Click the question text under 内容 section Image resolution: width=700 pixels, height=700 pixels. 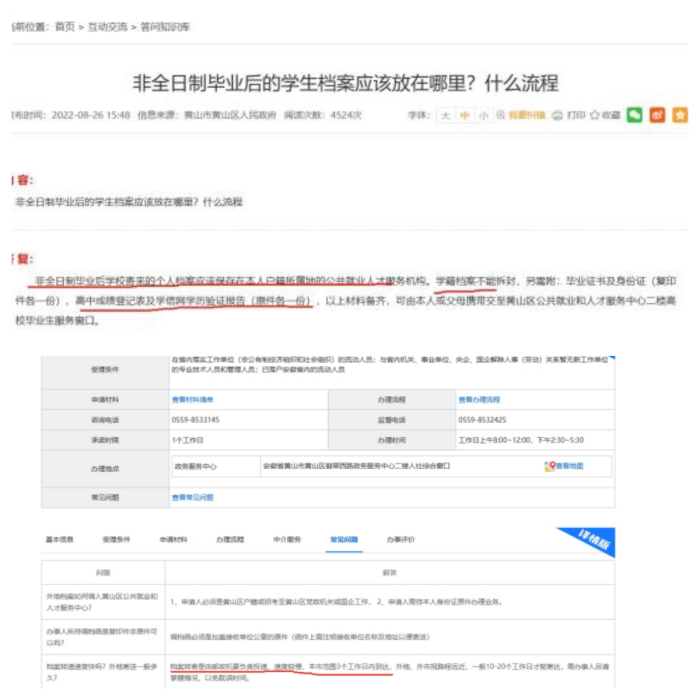pos(129,202)
